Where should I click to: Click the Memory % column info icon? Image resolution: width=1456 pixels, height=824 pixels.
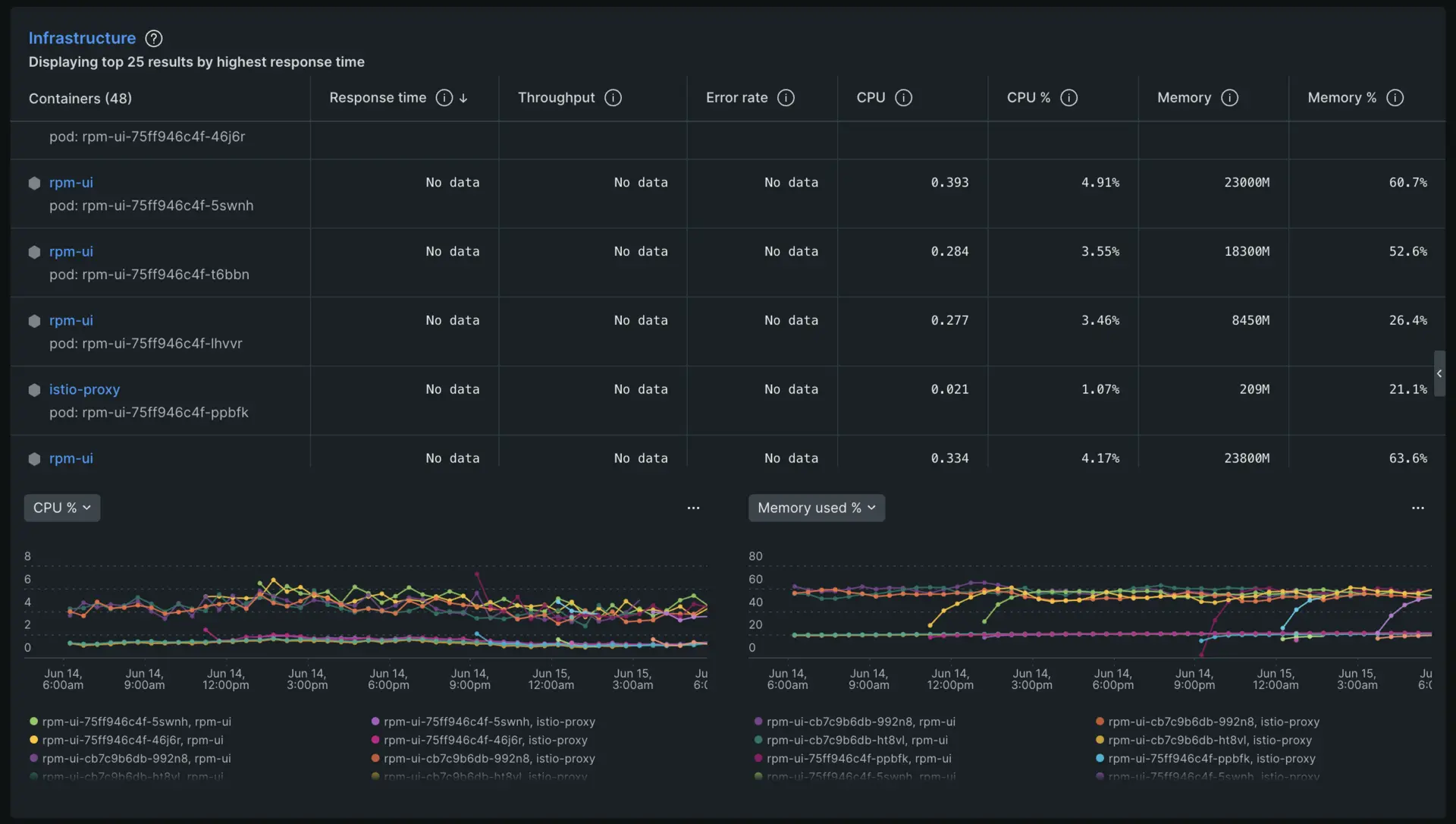(1395, 98)
